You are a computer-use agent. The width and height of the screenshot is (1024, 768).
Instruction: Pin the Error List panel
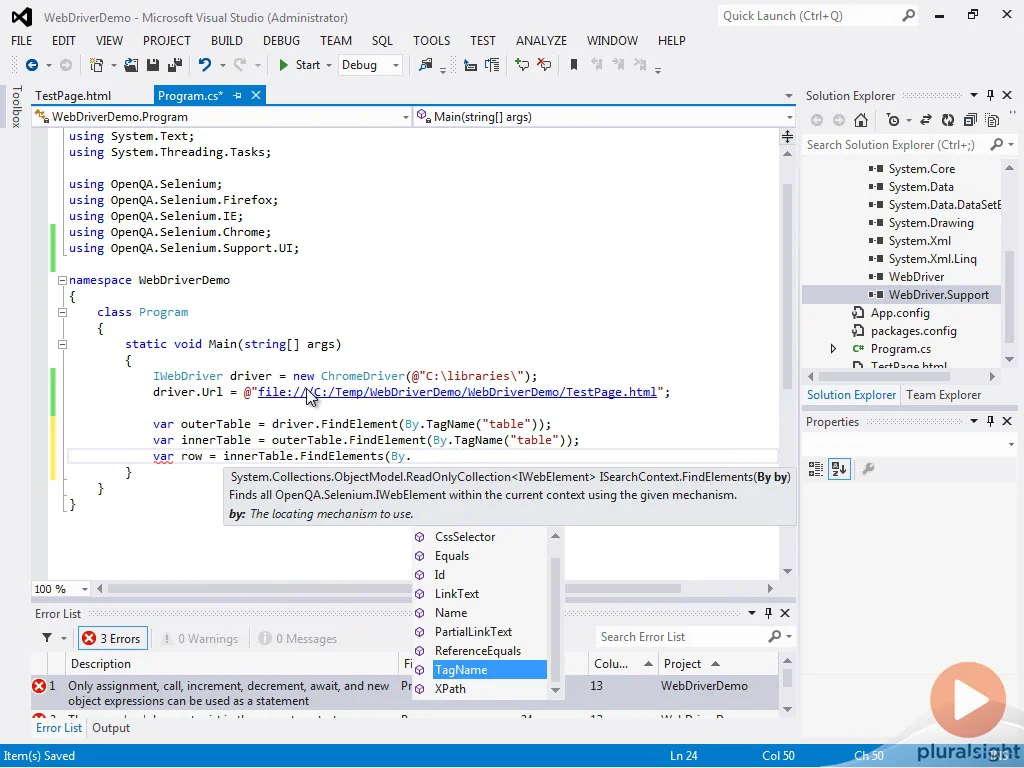[768, 613]
